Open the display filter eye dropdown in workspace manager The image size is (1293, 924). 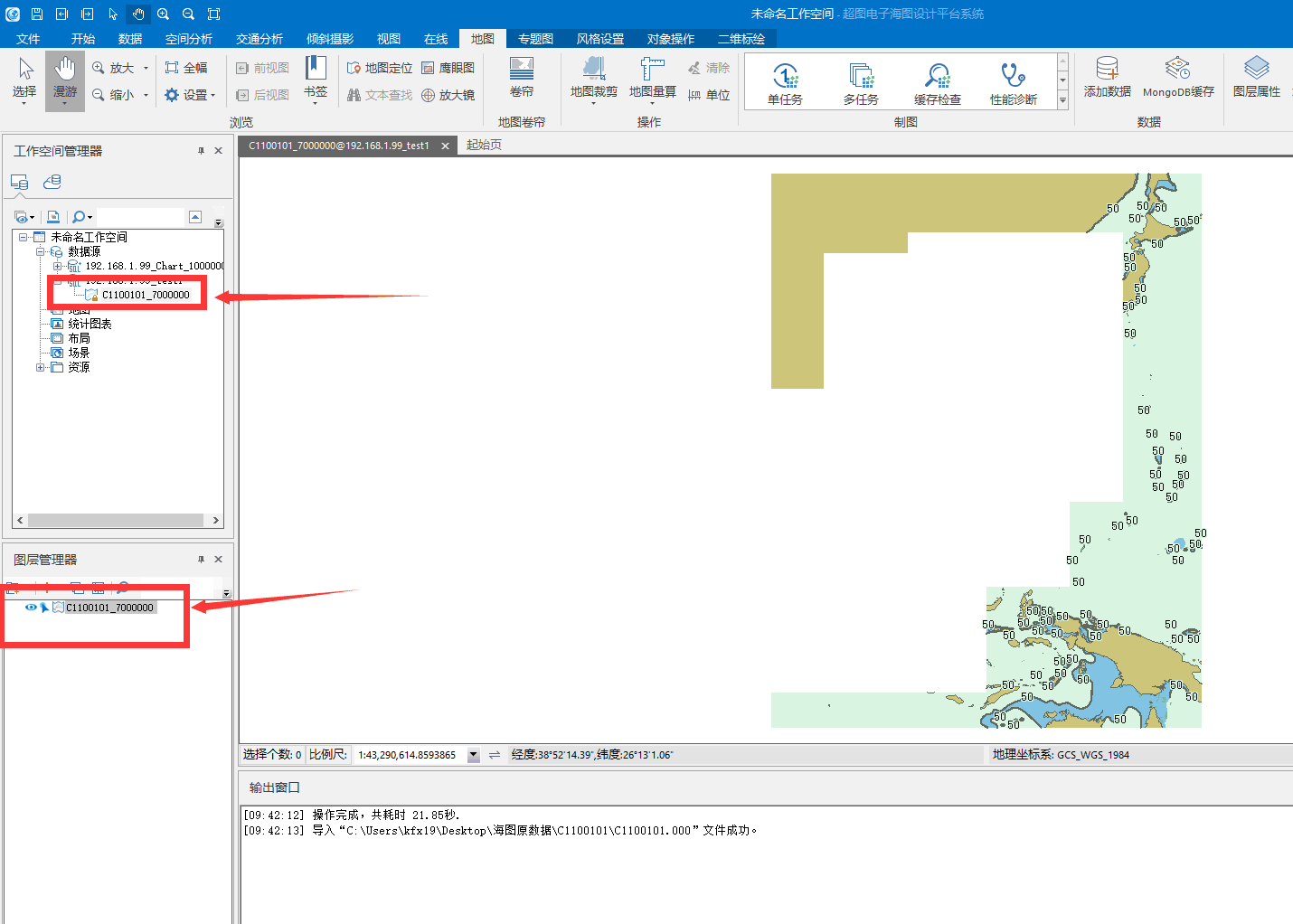point(32,217)
